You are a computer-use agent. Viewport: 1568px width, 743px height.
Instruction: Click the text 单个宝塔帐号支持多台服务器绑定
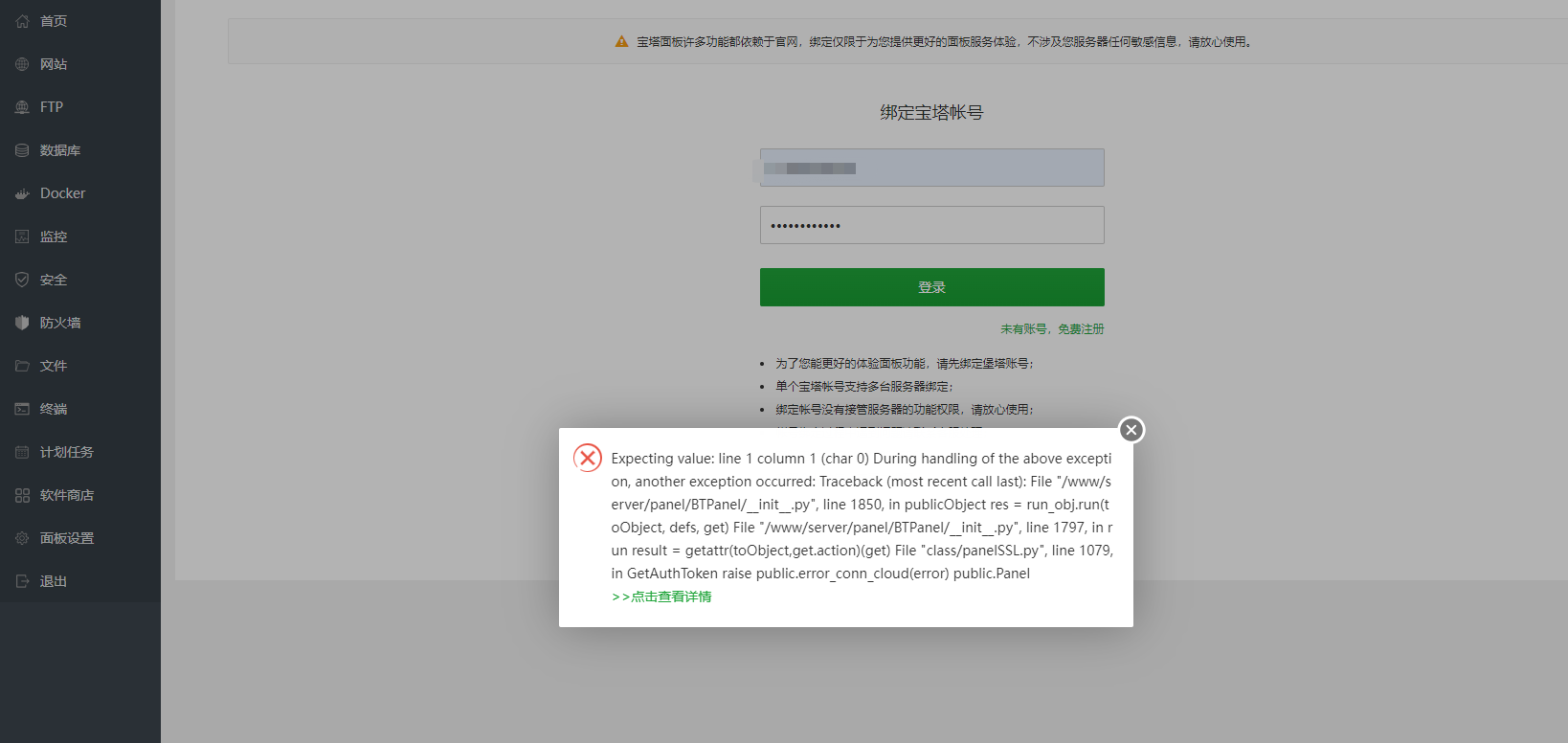(862, 387)
